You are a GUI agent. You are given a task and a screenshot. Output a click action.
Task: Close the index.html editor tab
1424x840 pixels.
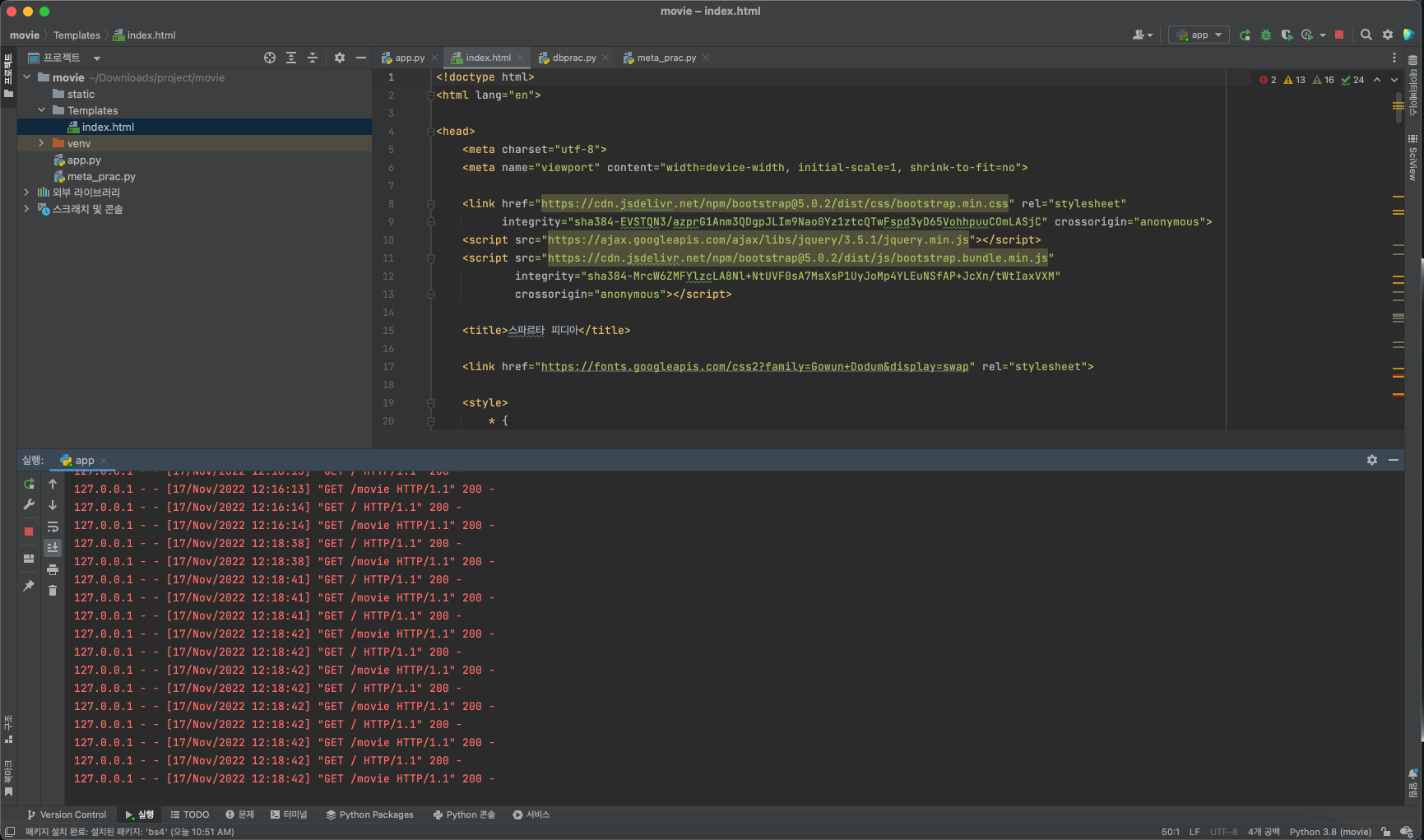coord(521,58)
